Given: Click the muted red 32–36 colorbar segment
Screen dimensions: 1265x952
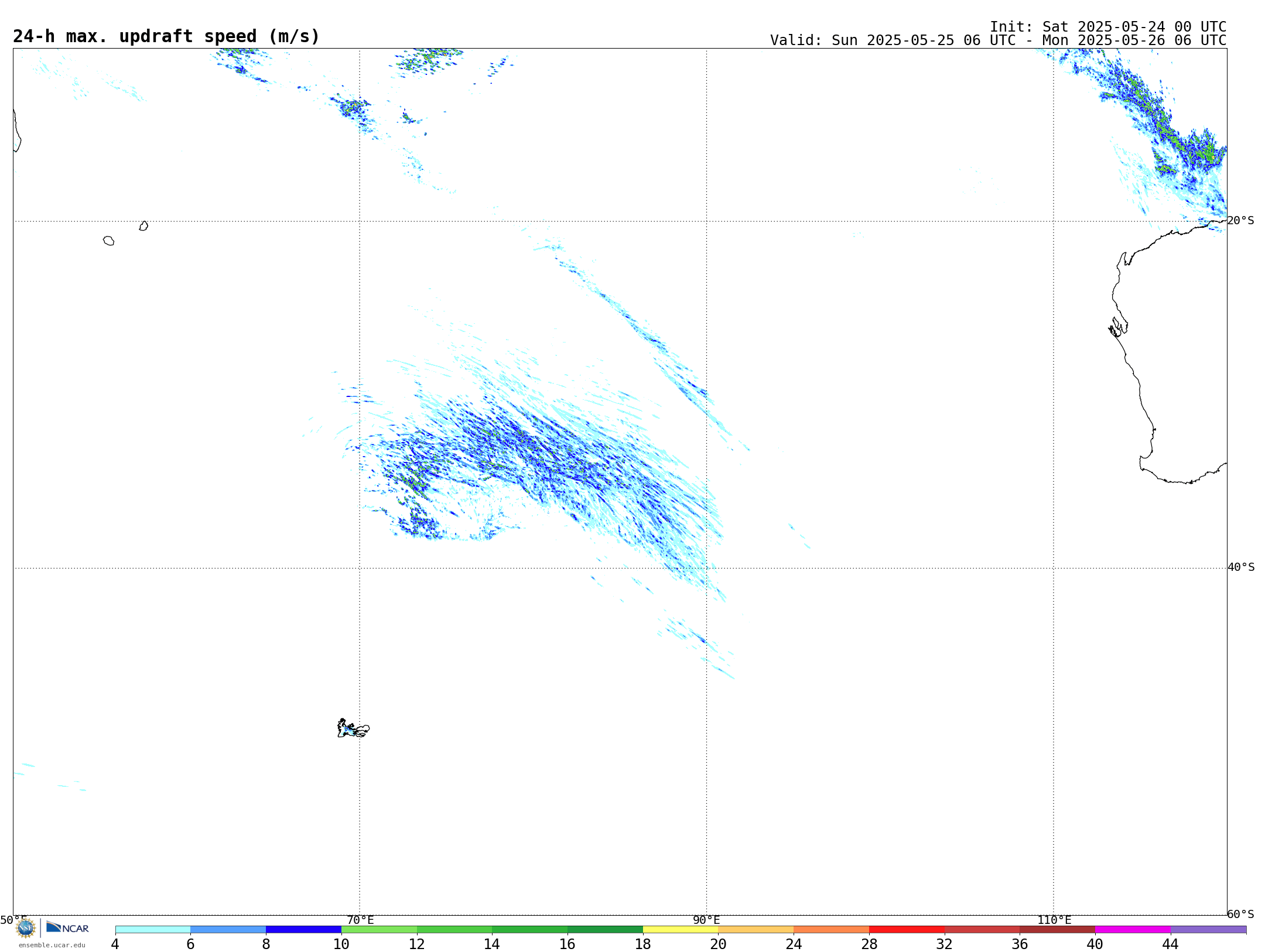Looking at the screenshot, I should (982, 929).
